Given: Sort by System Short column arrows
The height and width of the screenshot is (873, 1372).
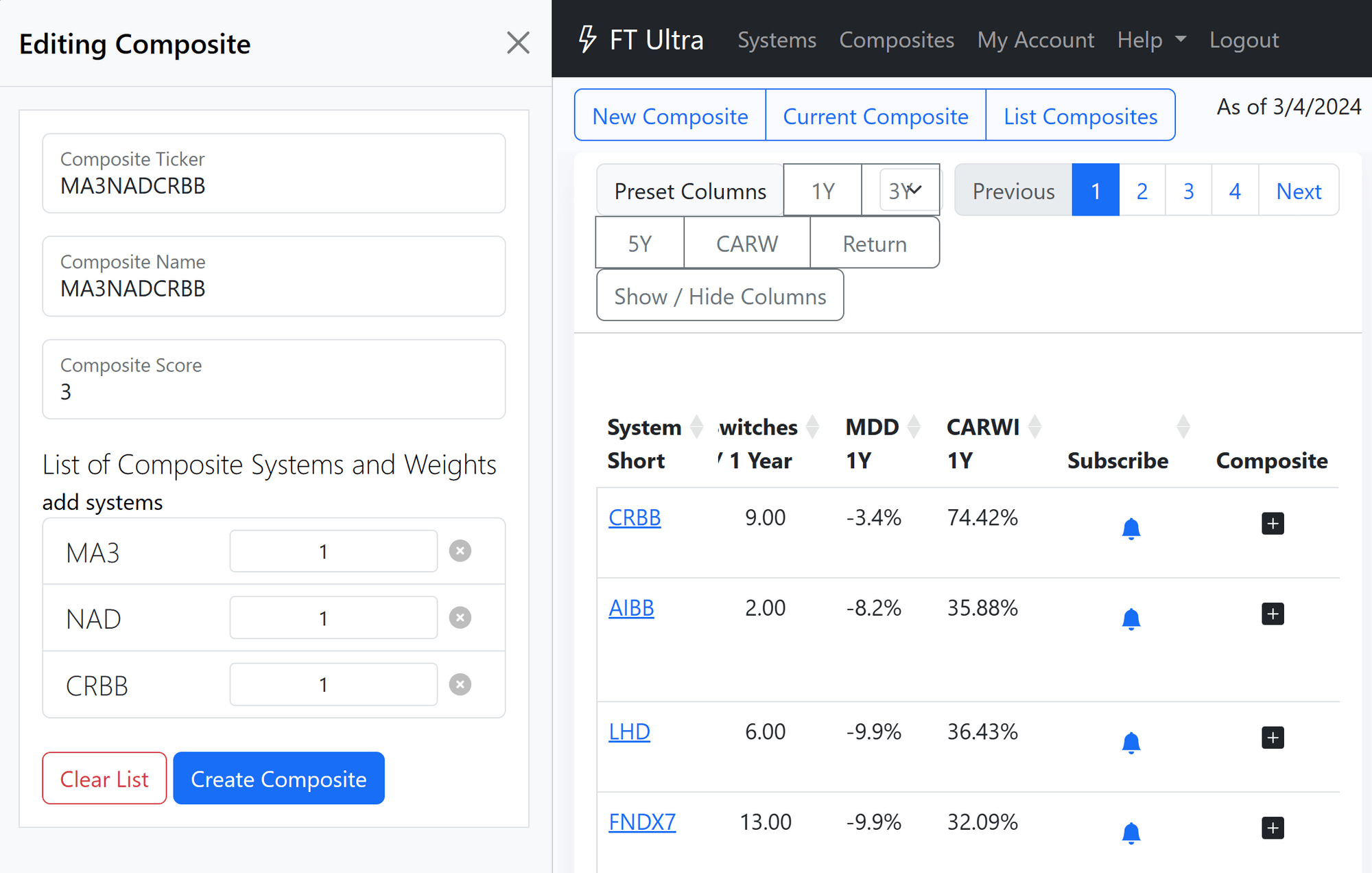Looking at the screenshot, I should click(x=696, y=427).
